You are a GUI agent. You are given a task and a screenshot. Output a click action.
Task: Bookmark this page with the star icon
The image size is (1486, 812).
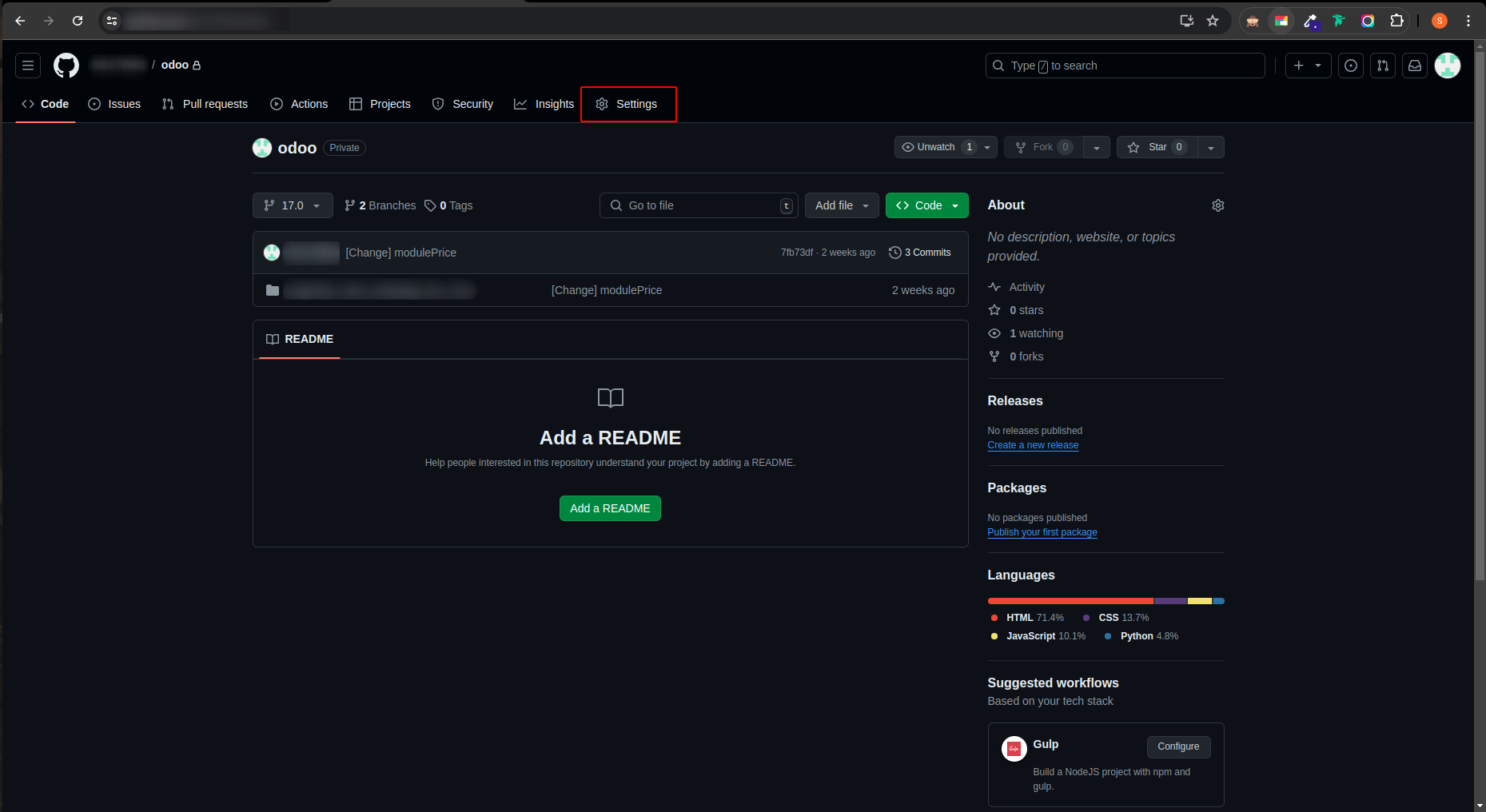point(1213,21)
